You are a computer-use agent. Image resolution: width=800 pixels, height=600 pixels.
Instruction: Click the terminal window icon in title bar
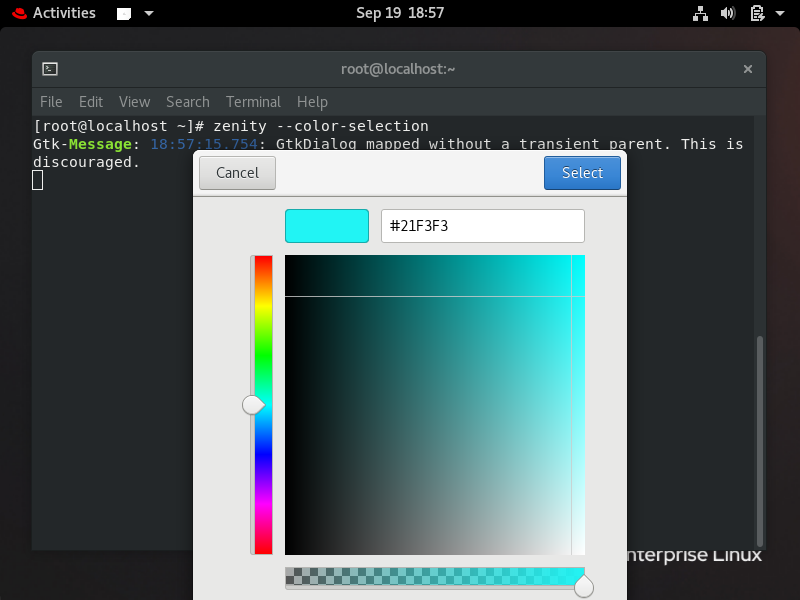(50, 69)
